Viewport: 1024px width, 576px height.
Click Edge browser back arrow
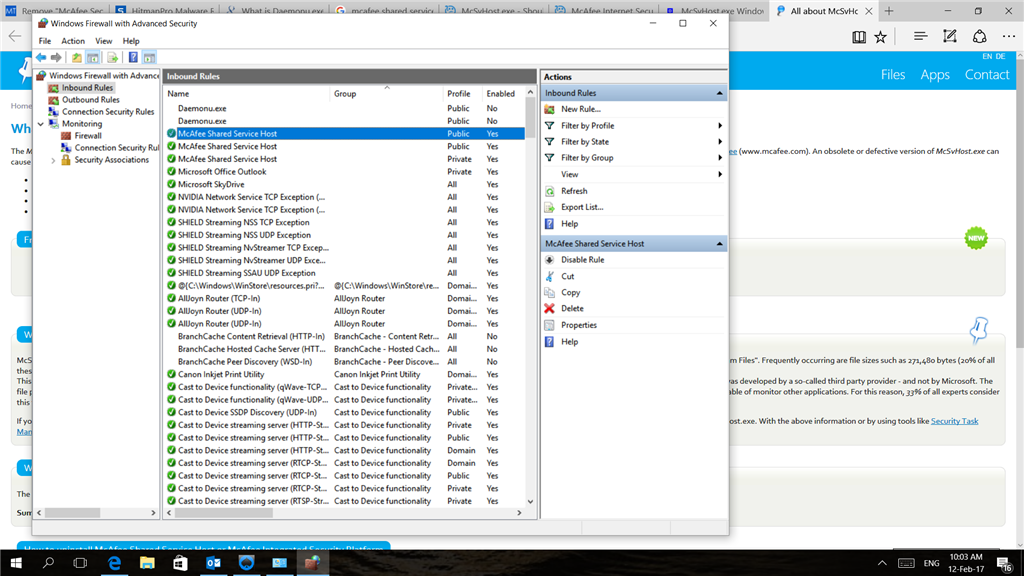(x=15, y=37)
